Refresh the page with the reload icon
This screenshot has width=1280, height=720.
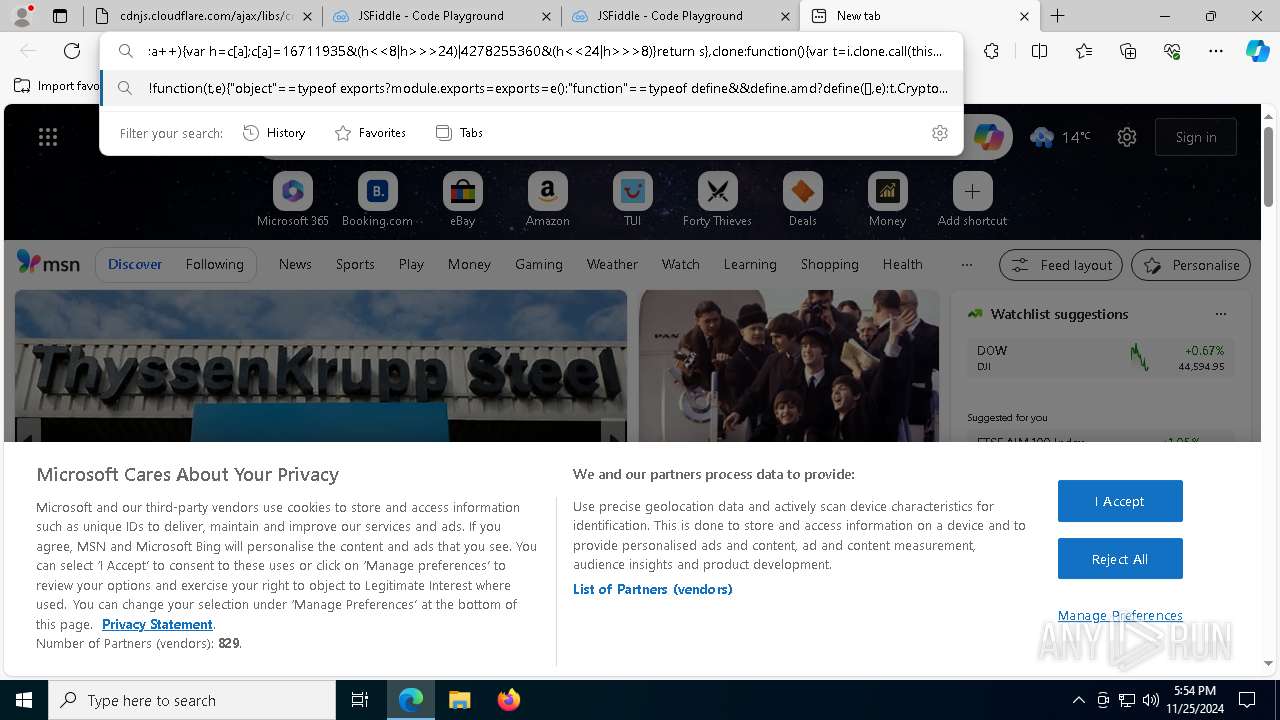pos(72,51)
